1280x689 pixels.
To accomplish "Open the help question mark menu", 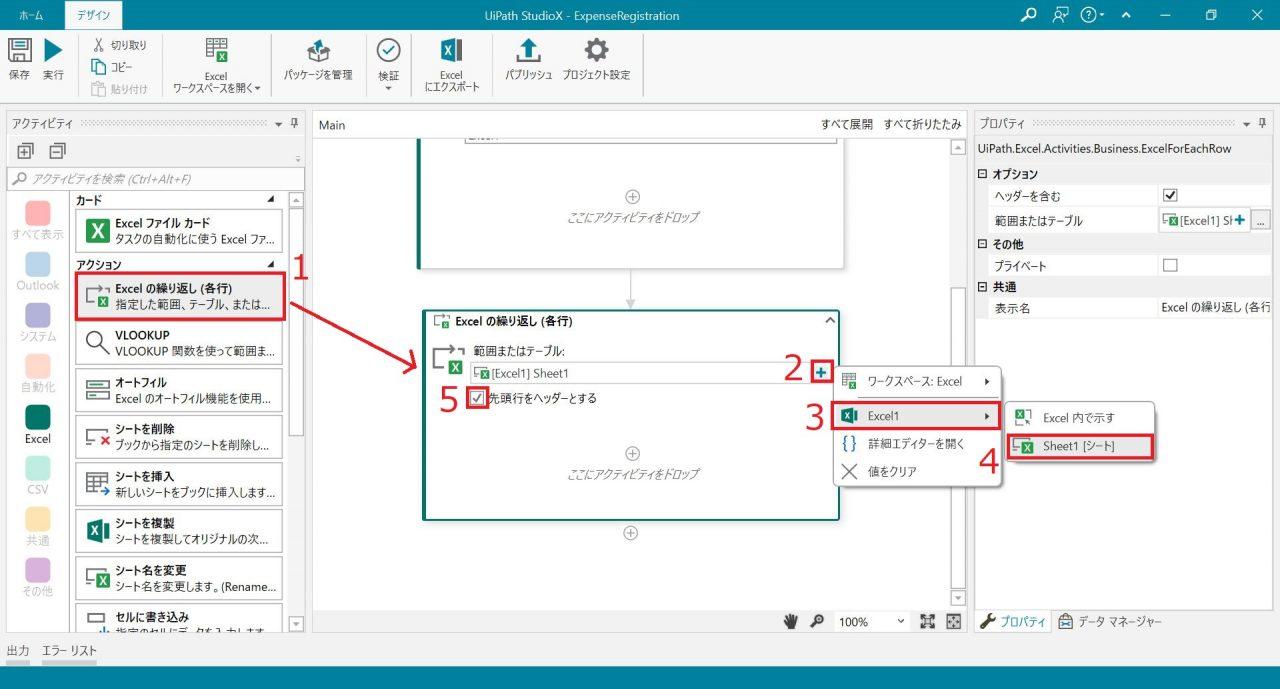I will tap(1092, 15).
